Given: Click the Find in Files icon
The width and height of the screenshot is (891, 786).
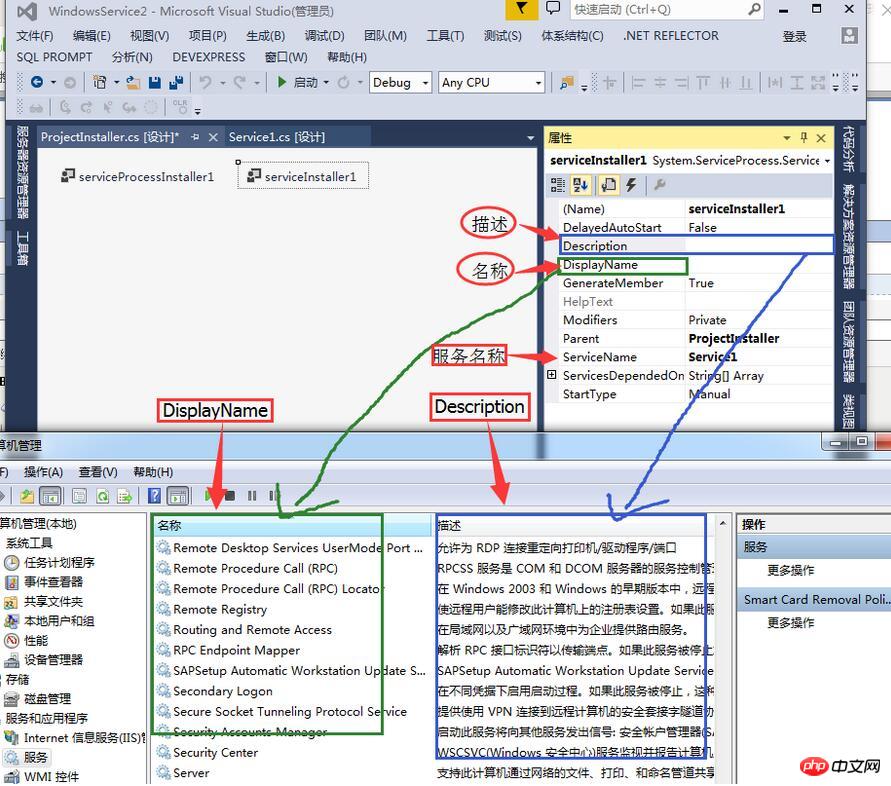Looking at the screenshot, I should point(567,83).
